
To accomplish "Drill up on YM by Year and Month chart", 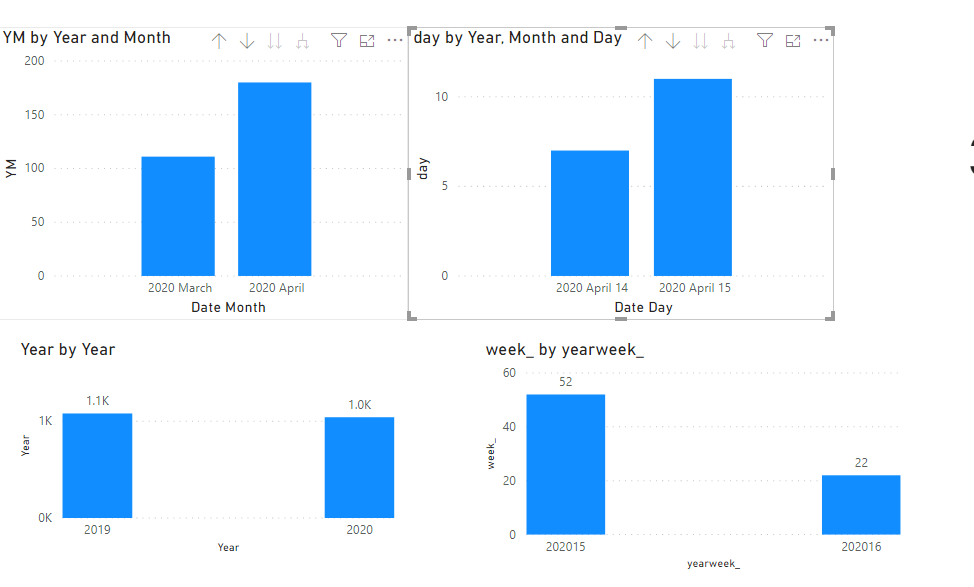I will pyautogui.click(x=219, y=41).
